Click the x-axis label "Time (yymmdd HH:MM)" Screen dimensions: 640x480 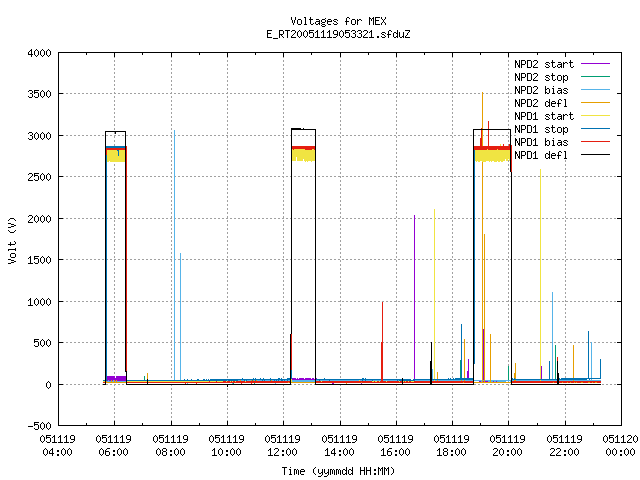point(338,471)
